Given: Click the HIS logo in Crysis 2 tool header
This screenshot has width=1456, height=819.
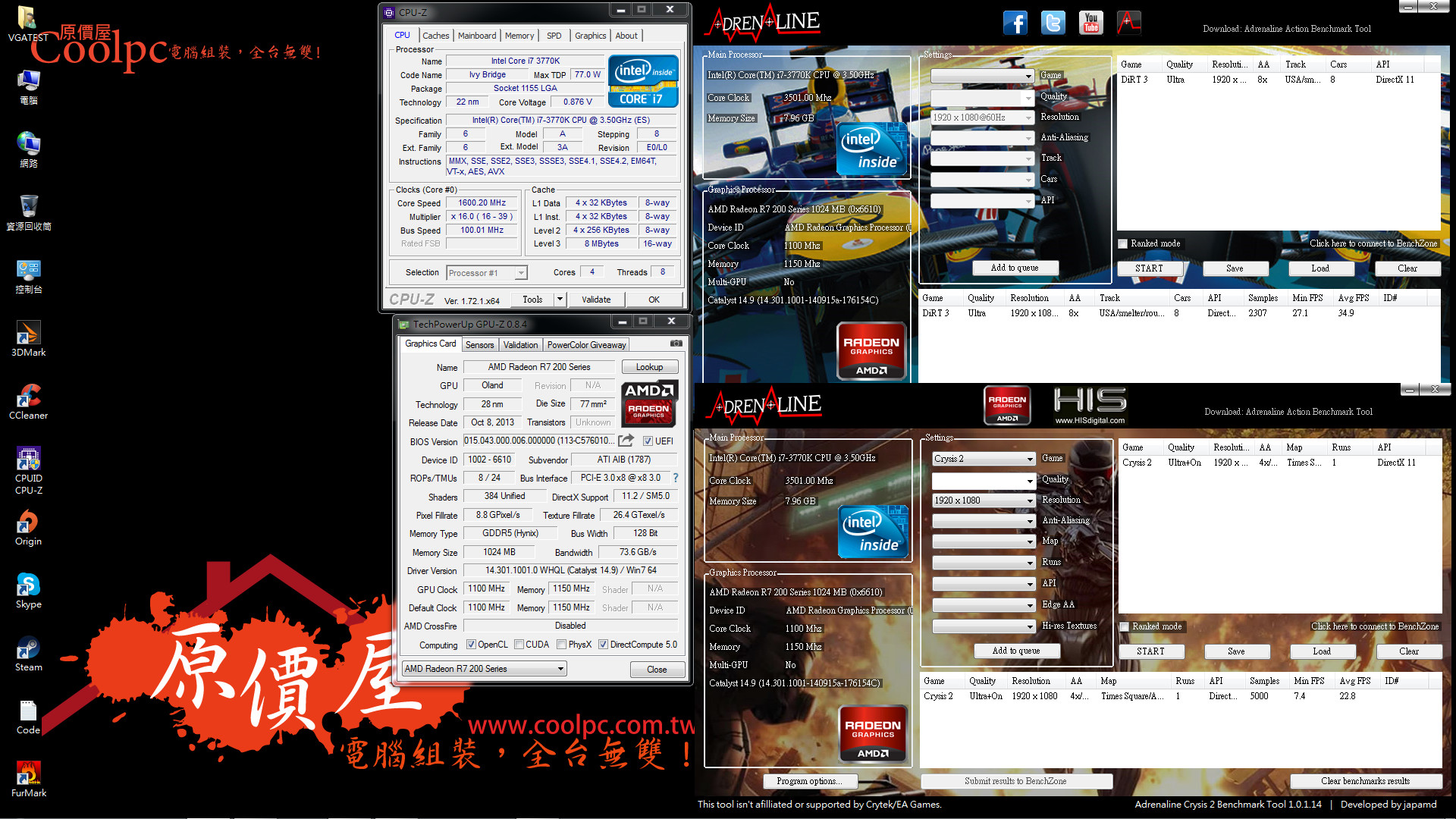Looking at the screenshot, I should 1090,405.
